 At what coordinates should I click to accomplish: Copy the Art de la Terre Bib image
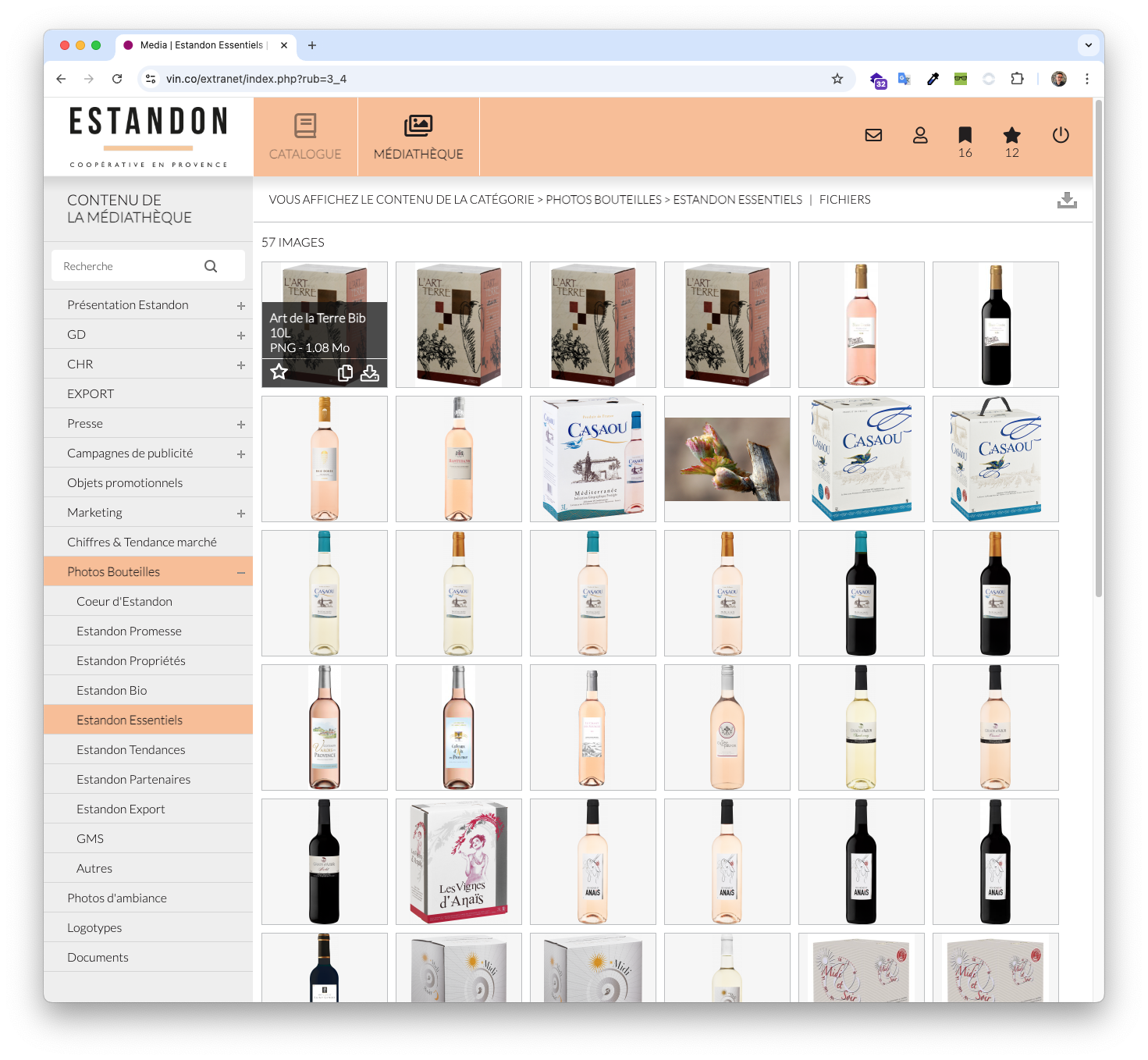[x=345, y=373]
